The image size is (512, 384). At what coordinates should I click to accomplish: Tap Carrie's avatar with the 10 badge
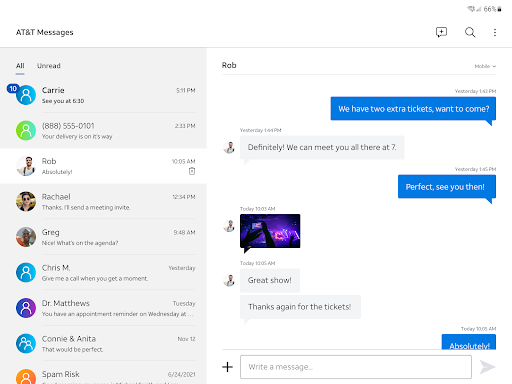[x=26, y=95]
